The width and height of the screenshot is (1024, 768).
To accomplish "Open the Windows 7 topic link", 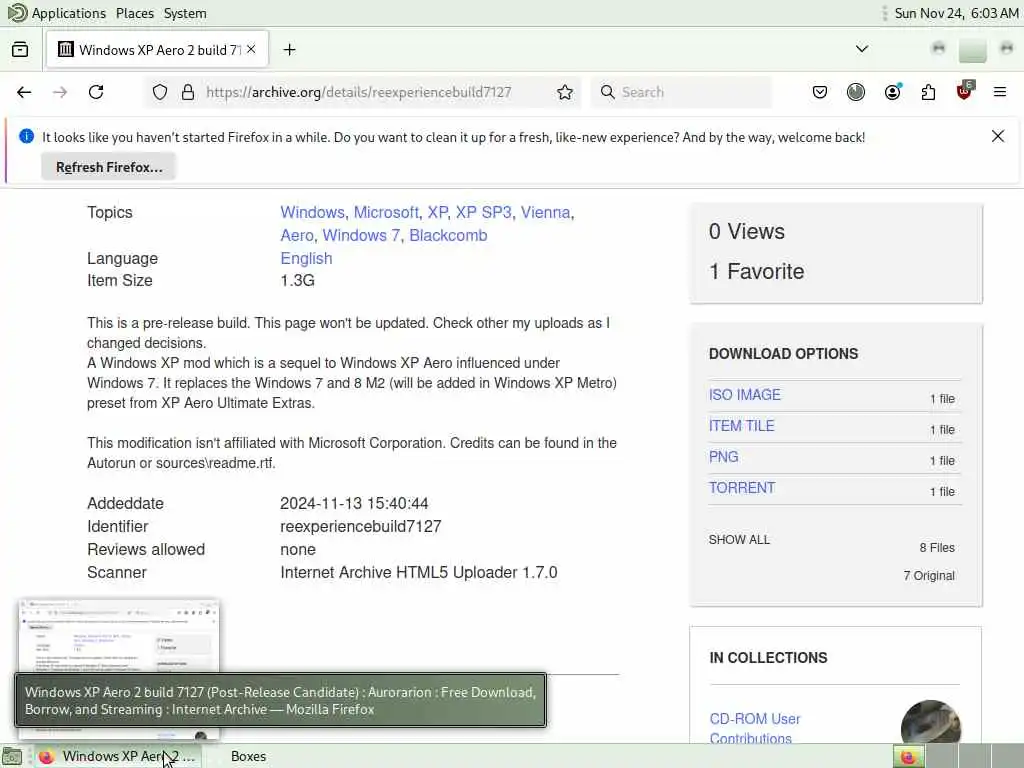I will tap(361, 235).
